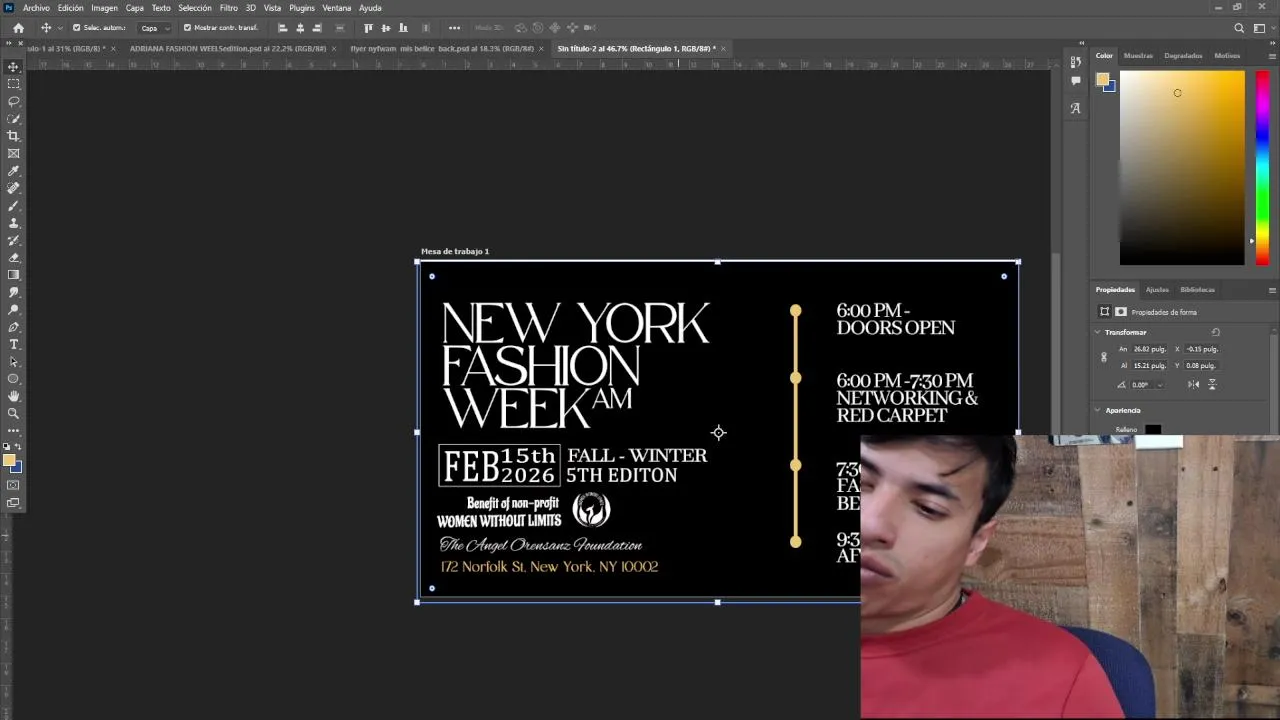Swap foreground and background colors
The image size is (1280, 720).
click(19, 447)
